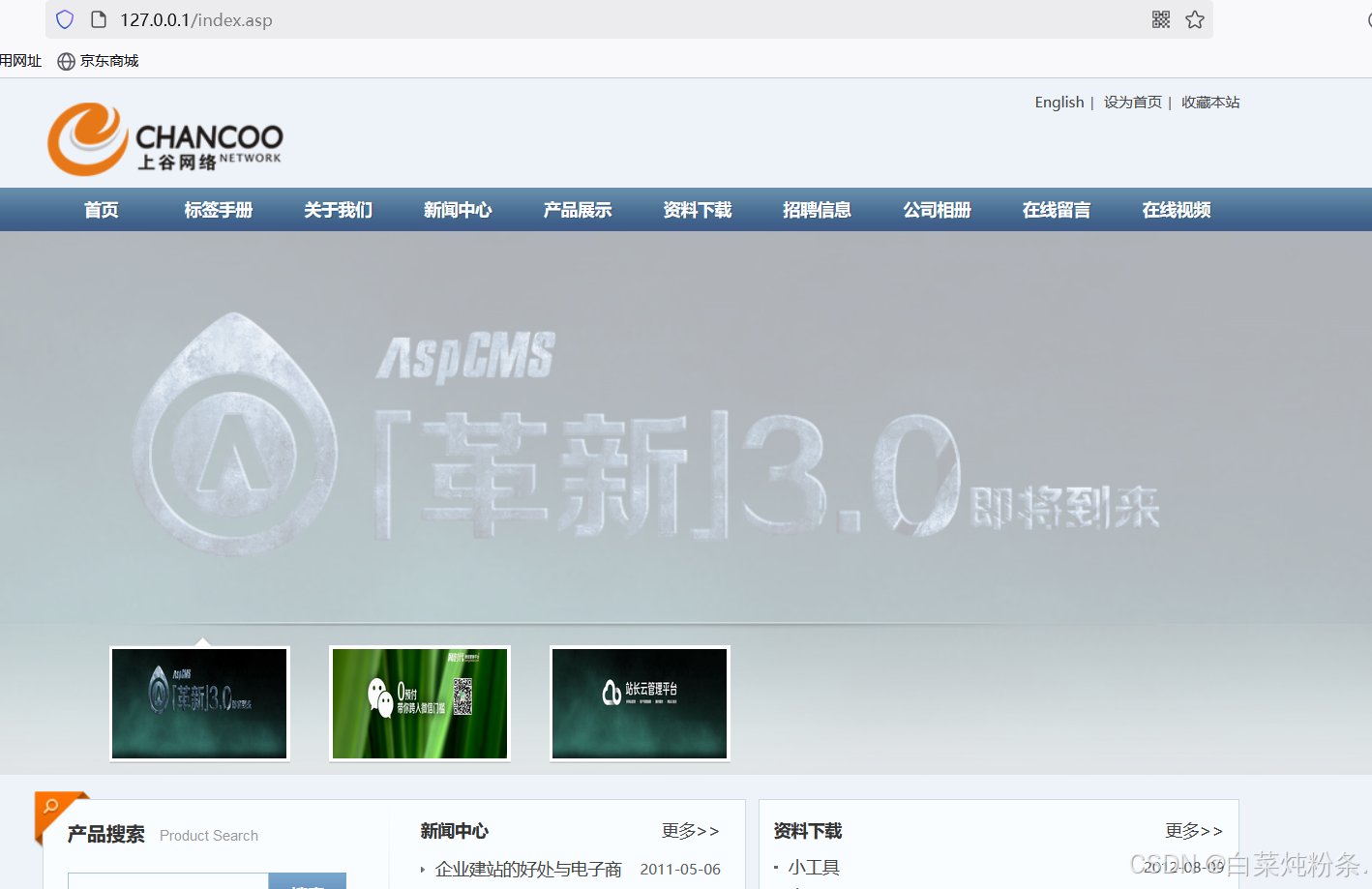Select the green WeChat slide thumbnail

click(x=420, y=703)
